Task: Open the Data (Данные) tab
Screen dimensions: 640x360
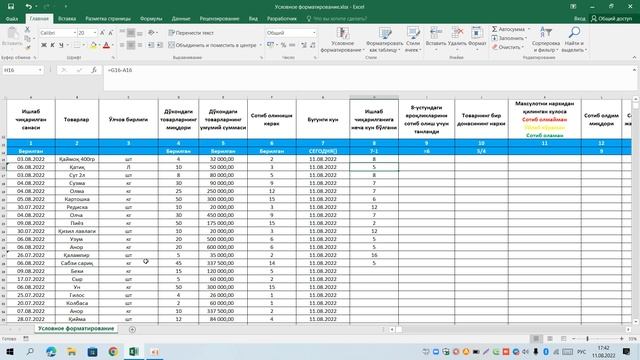Action: pyautogui.click(x=181, y=18)
